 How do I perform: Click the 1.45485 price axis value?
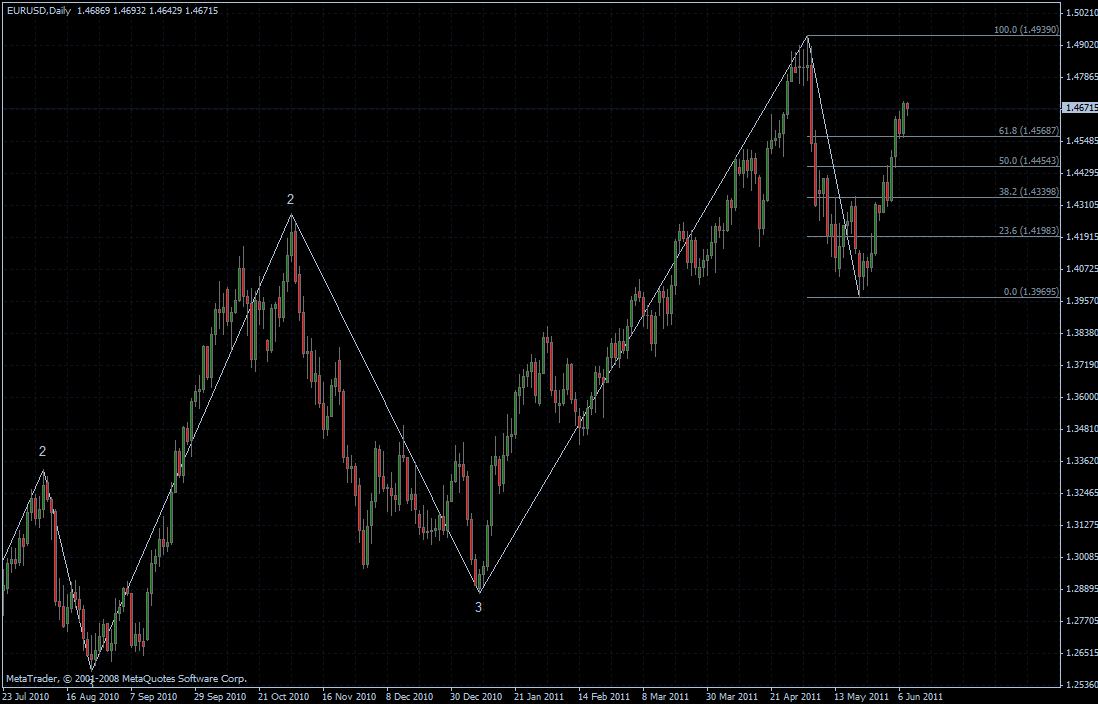point(1081,141)
